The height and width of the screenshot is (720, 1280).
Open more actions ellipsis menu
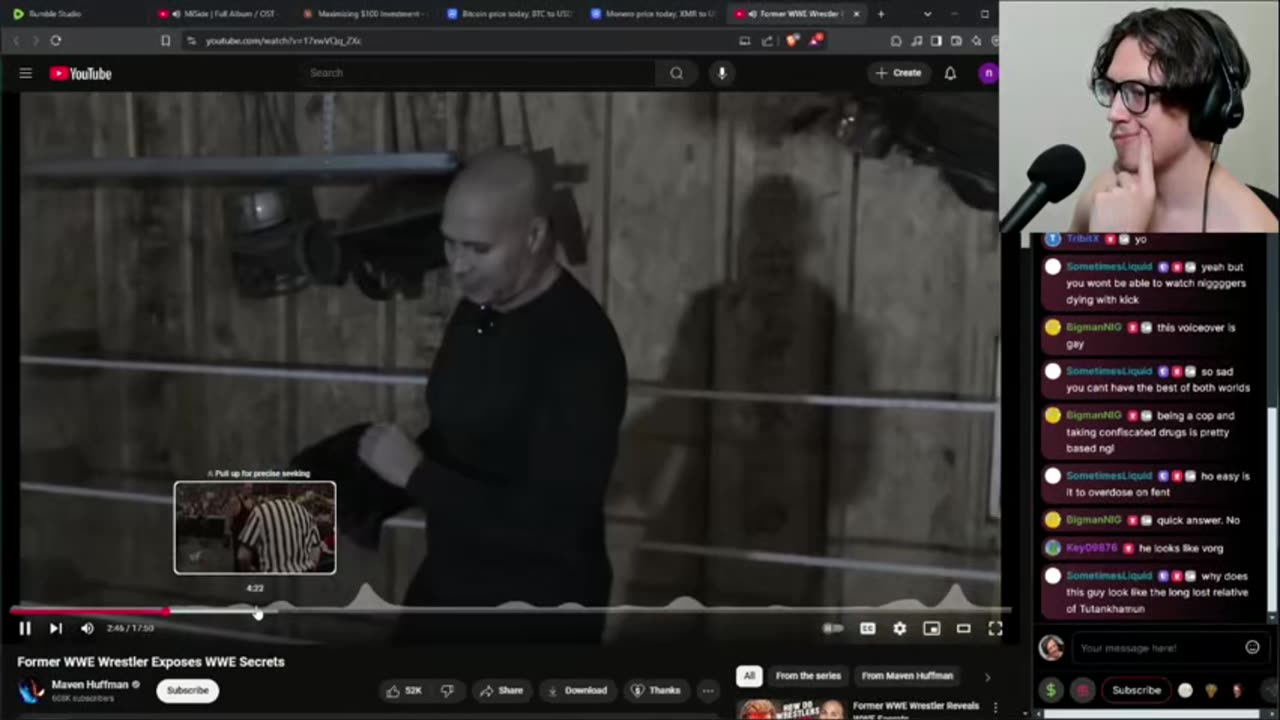(x=708, y=690)
